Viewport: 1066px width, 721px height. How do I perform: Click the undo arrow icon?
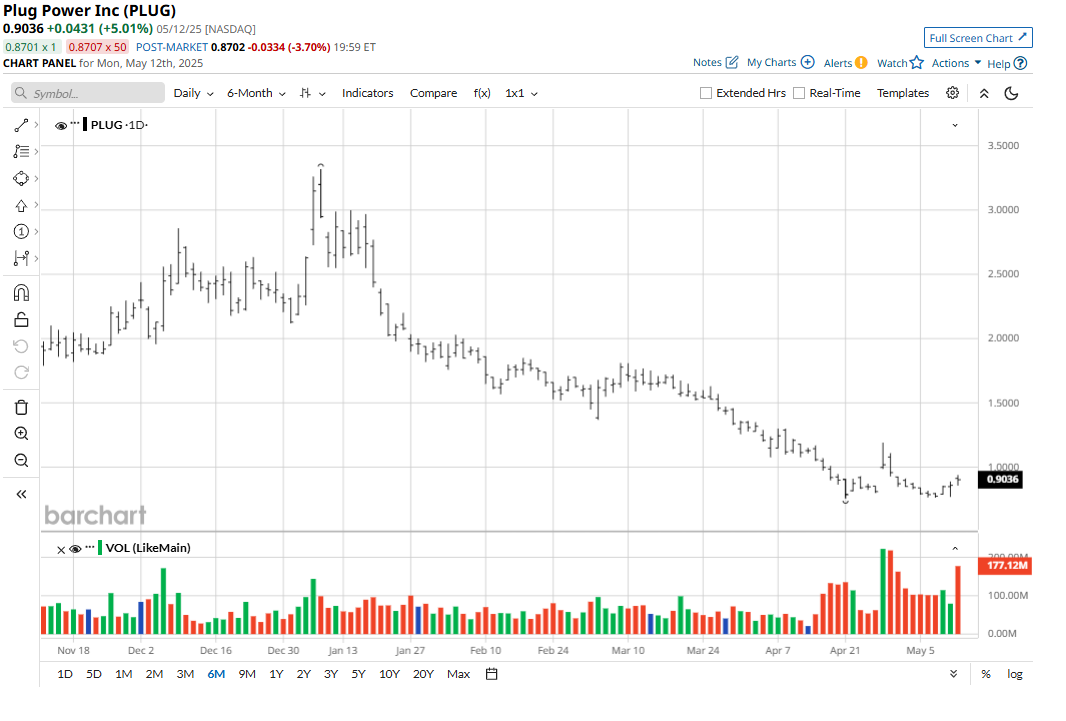(21, 347)
